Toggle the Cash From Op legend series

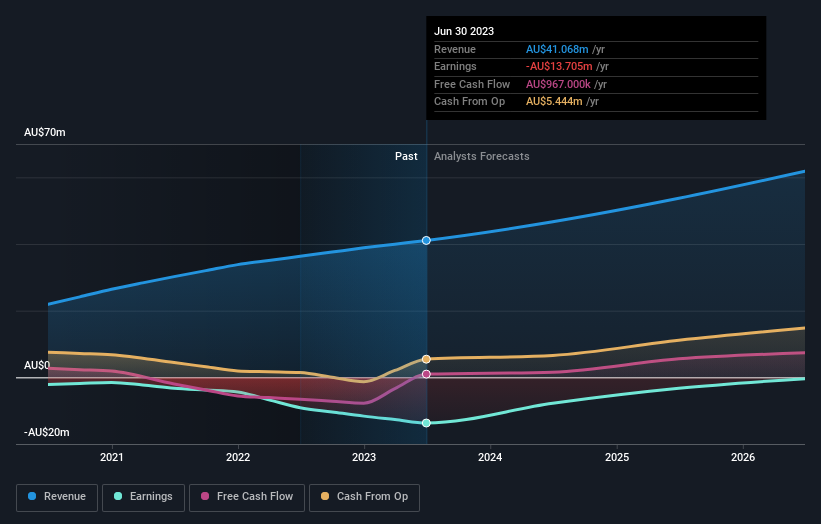point(364,497)
